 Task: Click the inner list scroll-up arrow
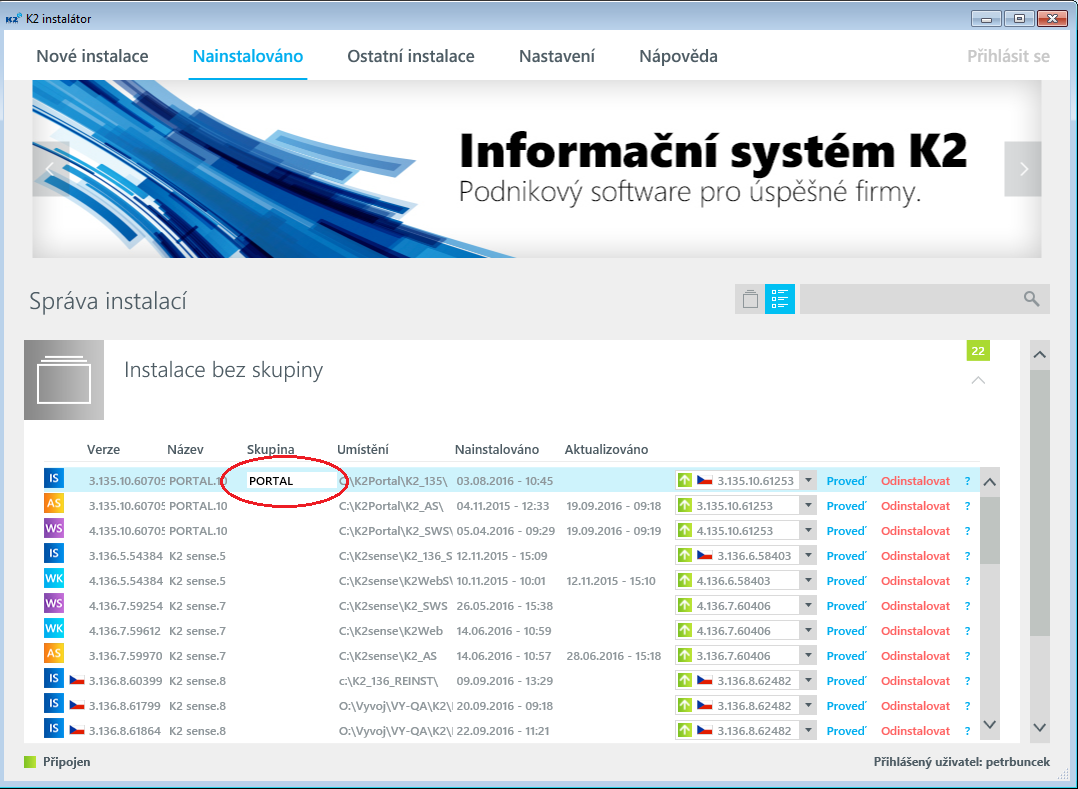click(x=989, y=482)
